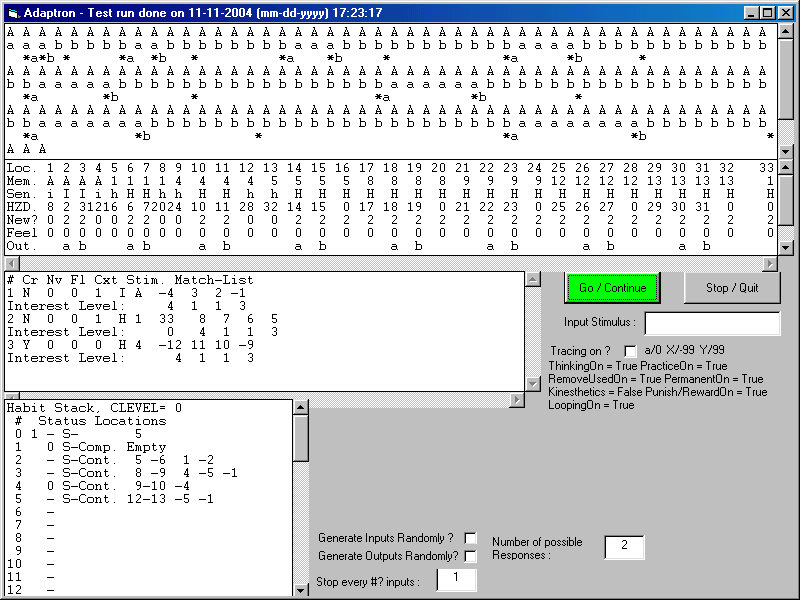Click the 'Tracing on ?' label
Image resolution: width=800 pixels, height=600 pixels.
[580, 351]
